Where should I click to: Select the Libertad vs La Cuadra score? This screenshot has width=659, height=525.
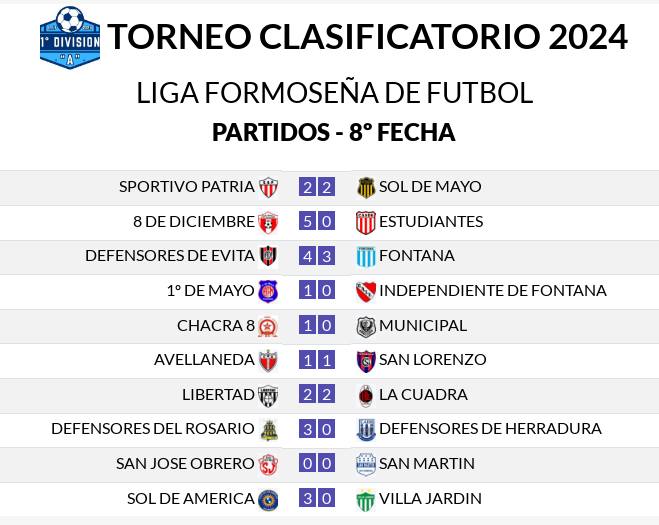317,395
